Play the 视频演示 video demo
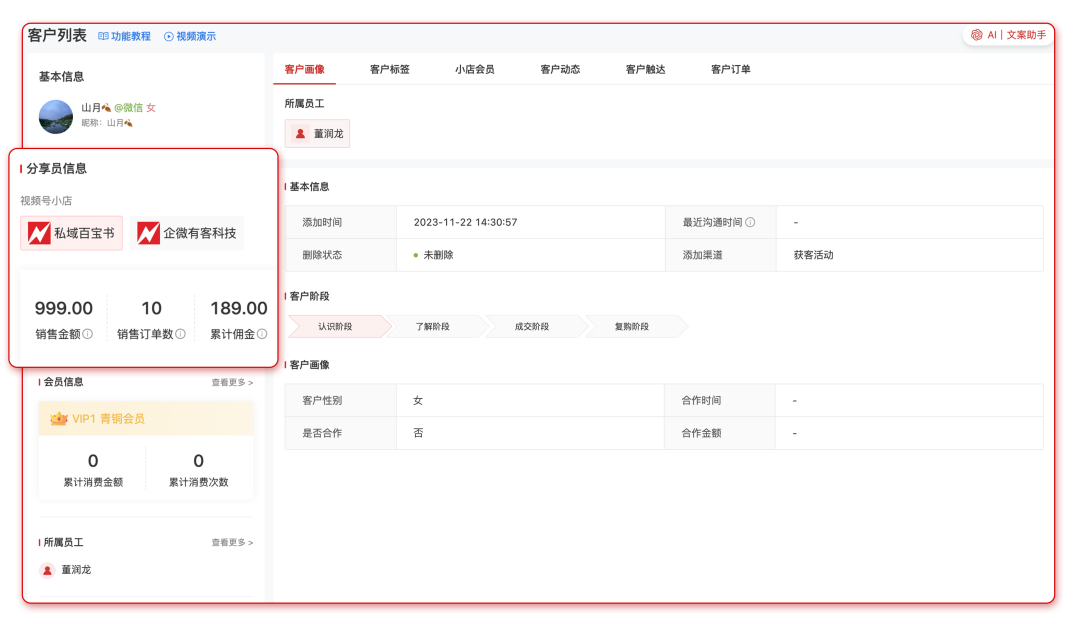 190,36
